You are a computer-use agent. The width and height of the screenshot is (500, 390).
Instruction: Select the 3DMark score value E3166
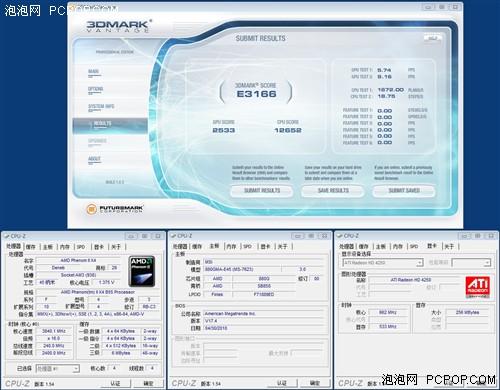coord(256,94)
